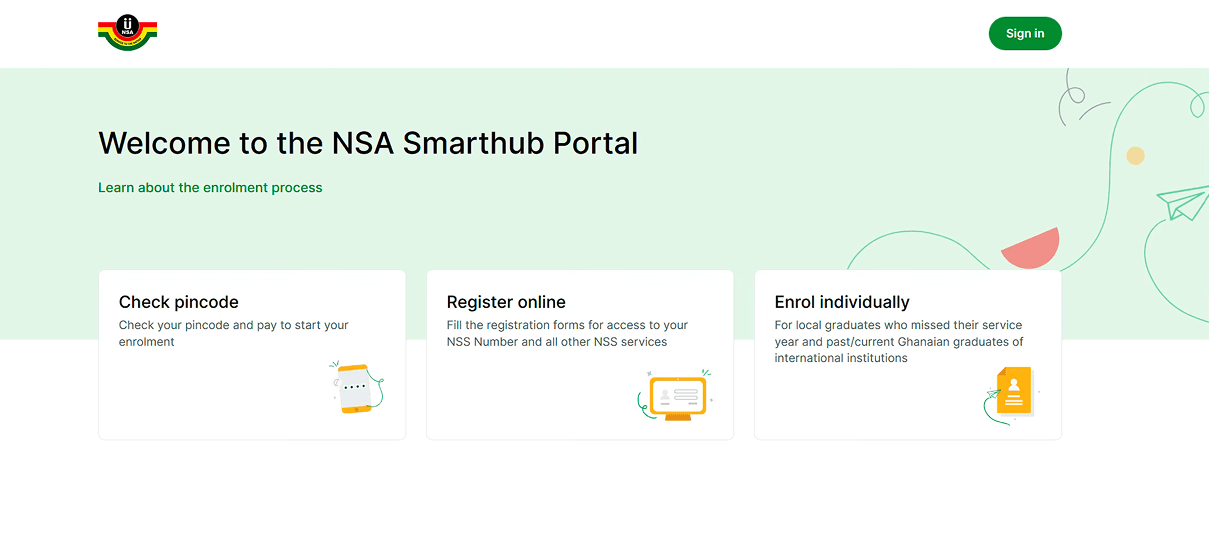1209x535 pixels.
Task: Click the Enrol individually description for local graduates
Action: tap(899, 341)
